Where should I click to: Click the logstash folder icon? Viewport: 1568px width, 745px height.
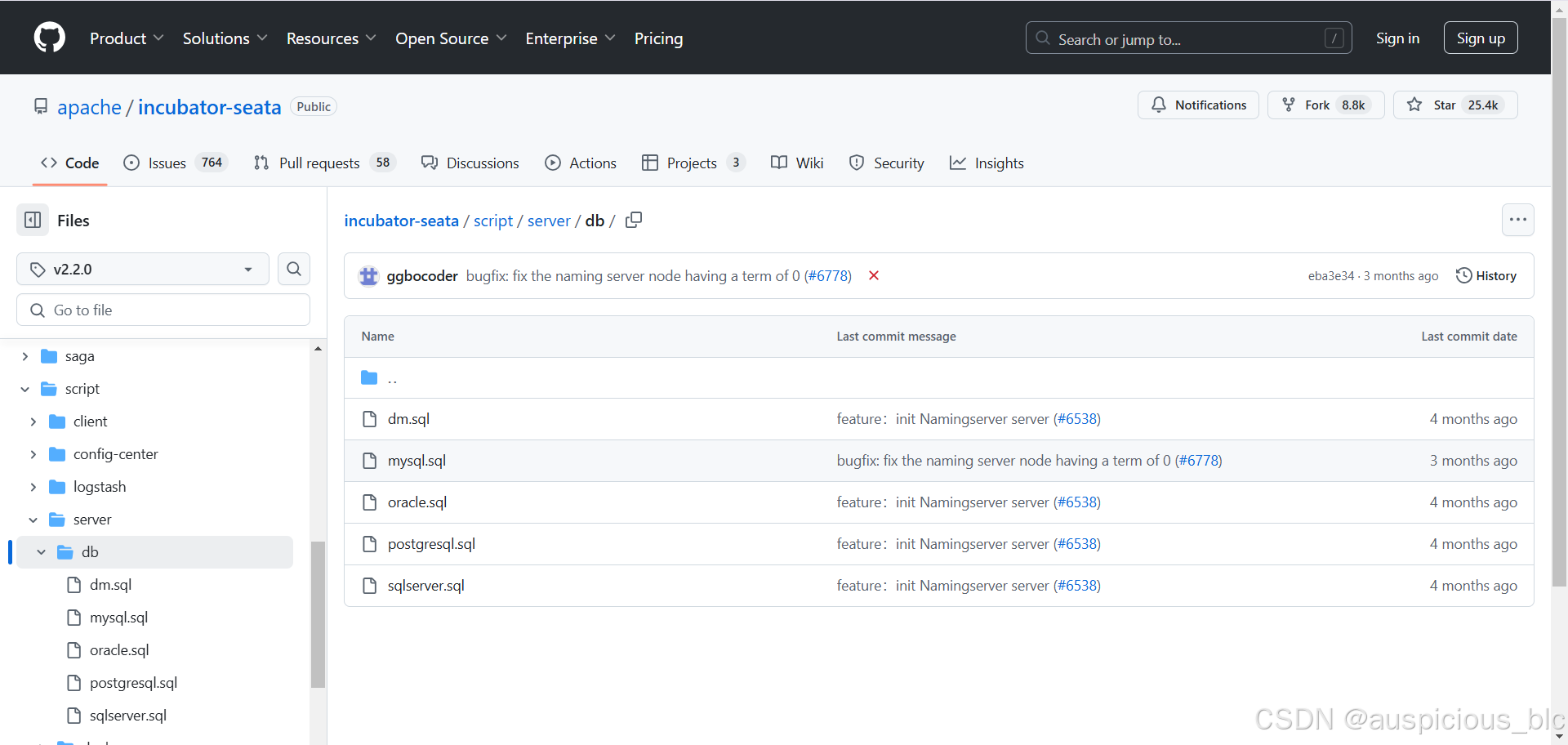click(x=57, y=487)
